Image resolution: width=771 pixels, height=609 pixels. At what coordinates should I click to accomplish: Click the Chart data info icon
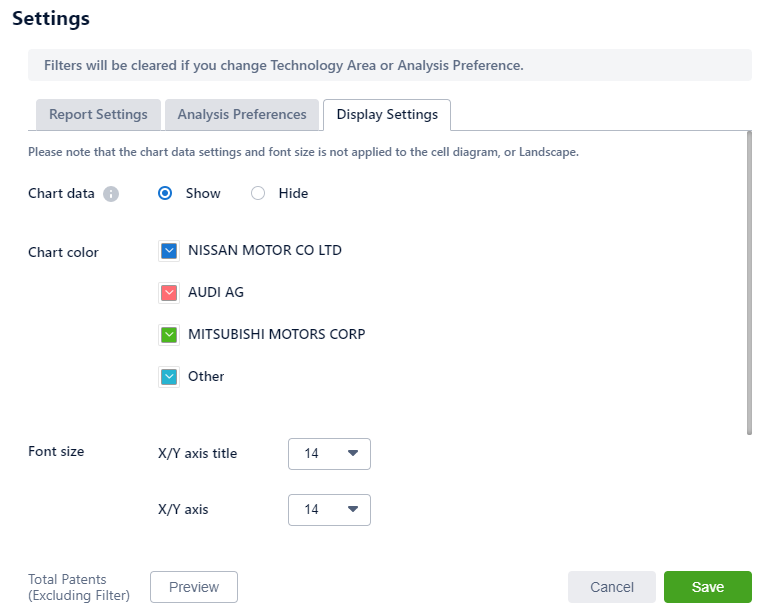111,194
